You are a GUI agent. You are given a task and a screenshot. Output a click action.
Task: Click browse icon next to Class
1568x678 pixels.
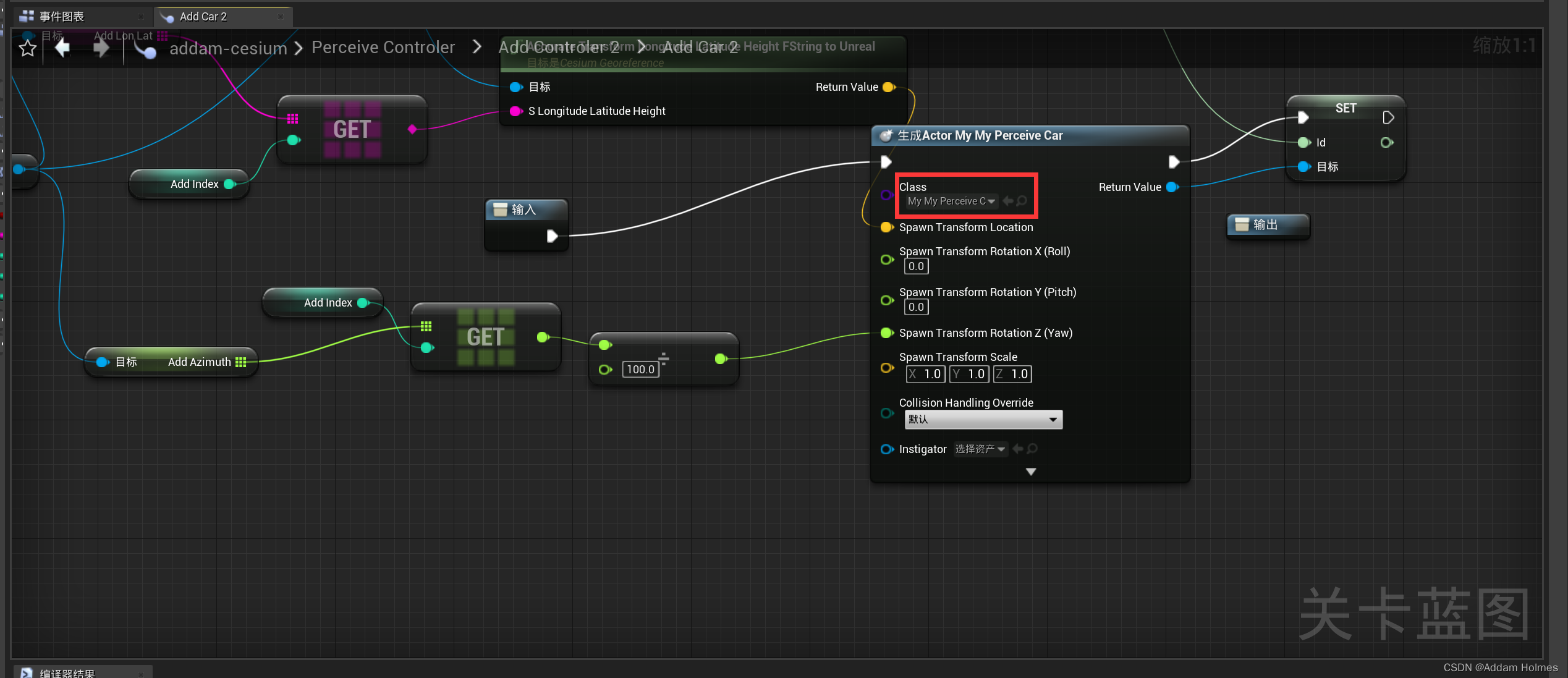1022,201
